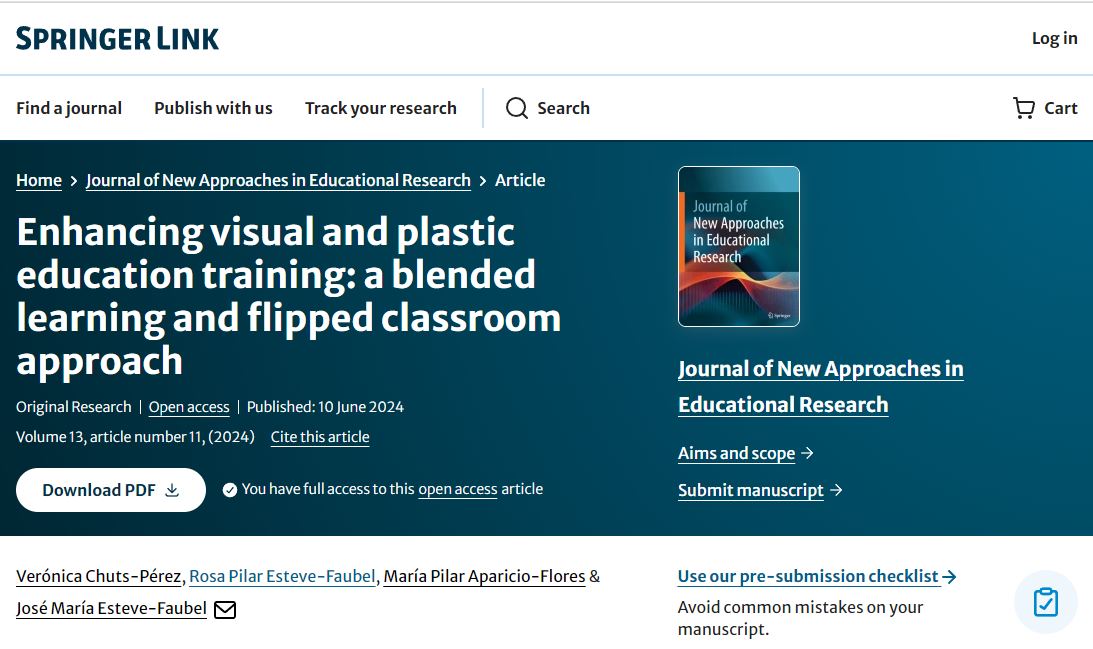Click Avoid common mistakes on your manuscript text
The width and height of the screenshot is (1093, 649).
[x=800, y=618]
